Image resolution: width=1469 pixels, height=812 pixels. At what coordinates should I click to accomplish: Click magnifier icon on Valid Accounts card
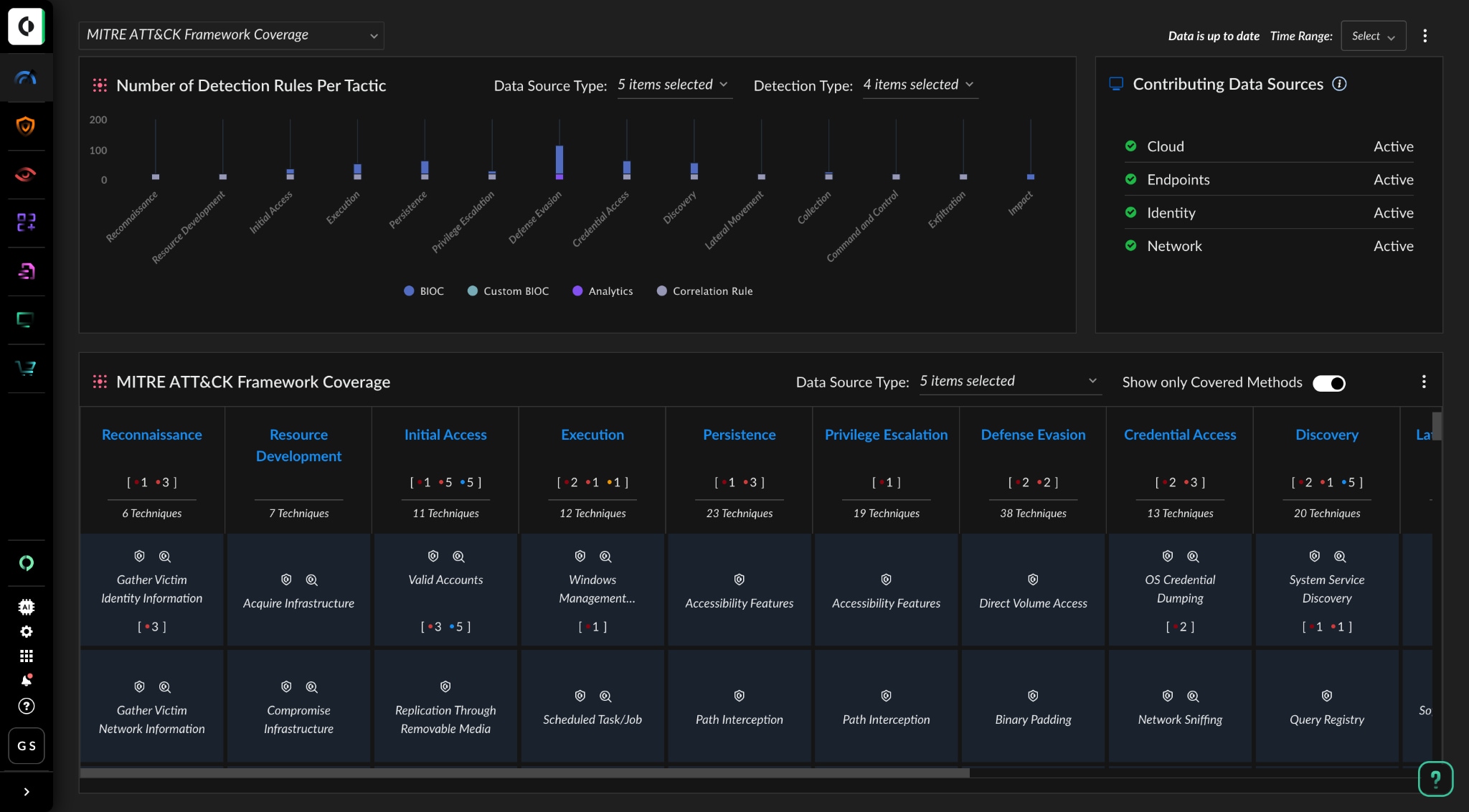458,557
